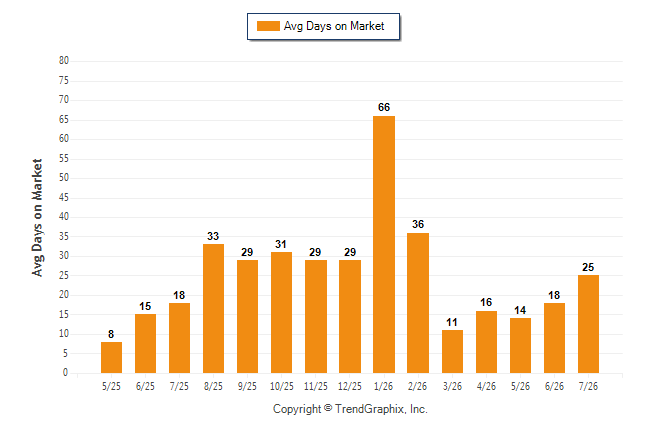Click the 1/26 bar showing 66

[x=384, y=244]
